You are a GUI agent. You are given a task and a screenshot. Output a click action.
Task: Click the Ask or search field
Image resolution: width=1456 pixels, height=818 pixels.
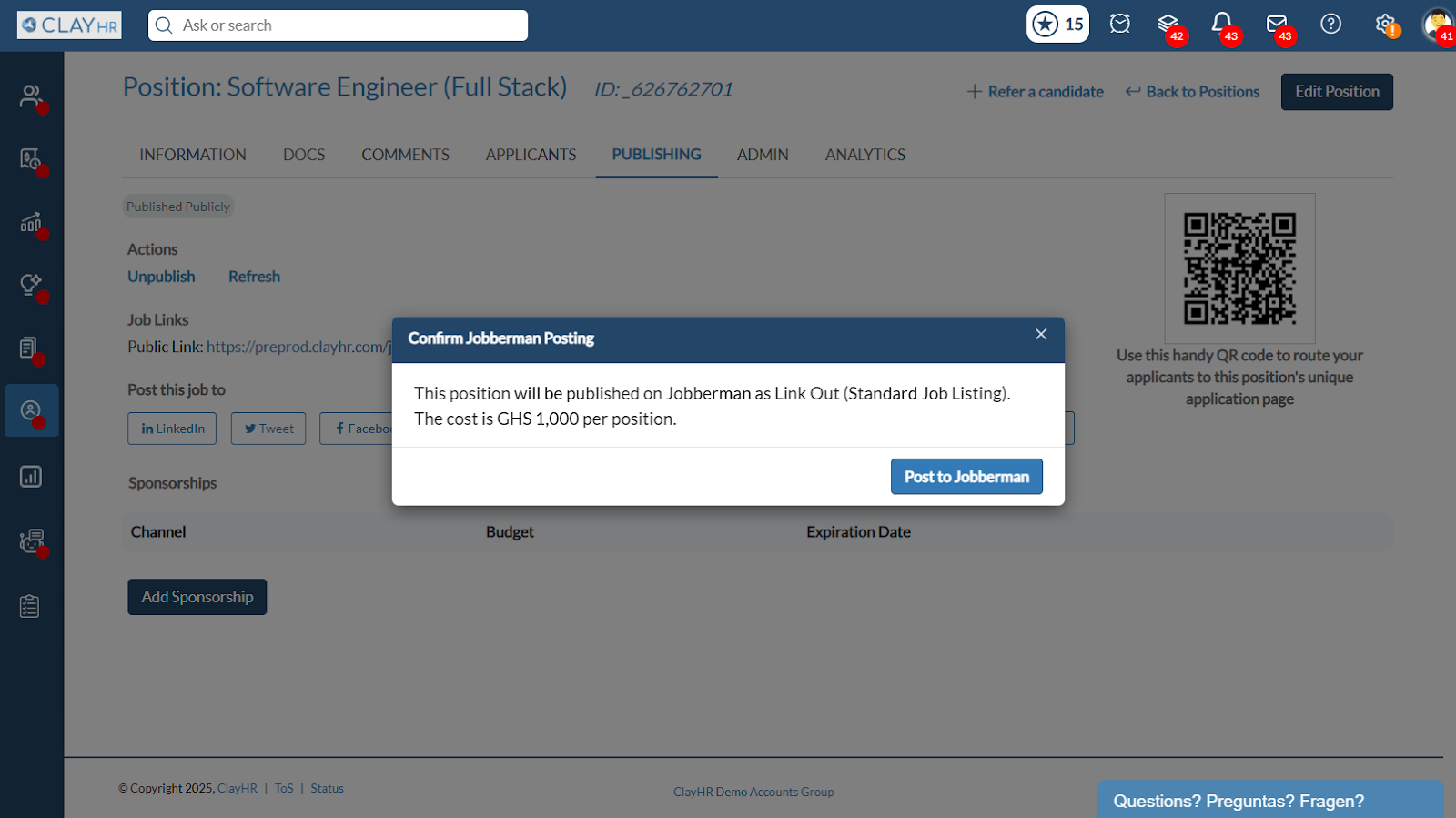coord(338,25)
